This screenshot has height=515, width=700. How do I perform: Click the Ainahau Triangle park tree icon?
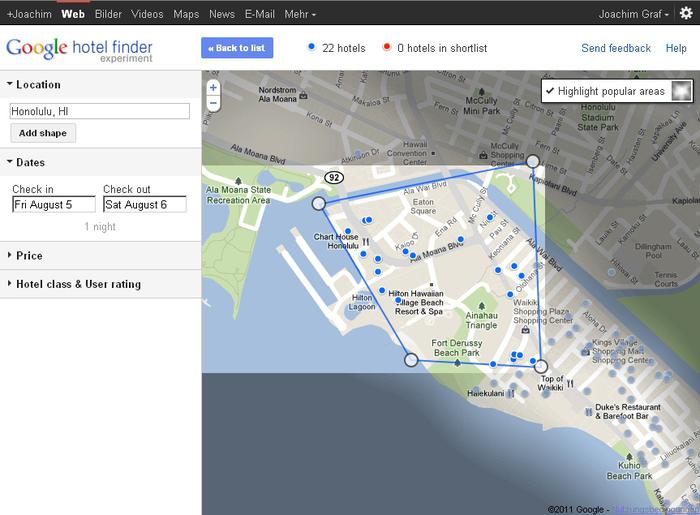point(481,306)
